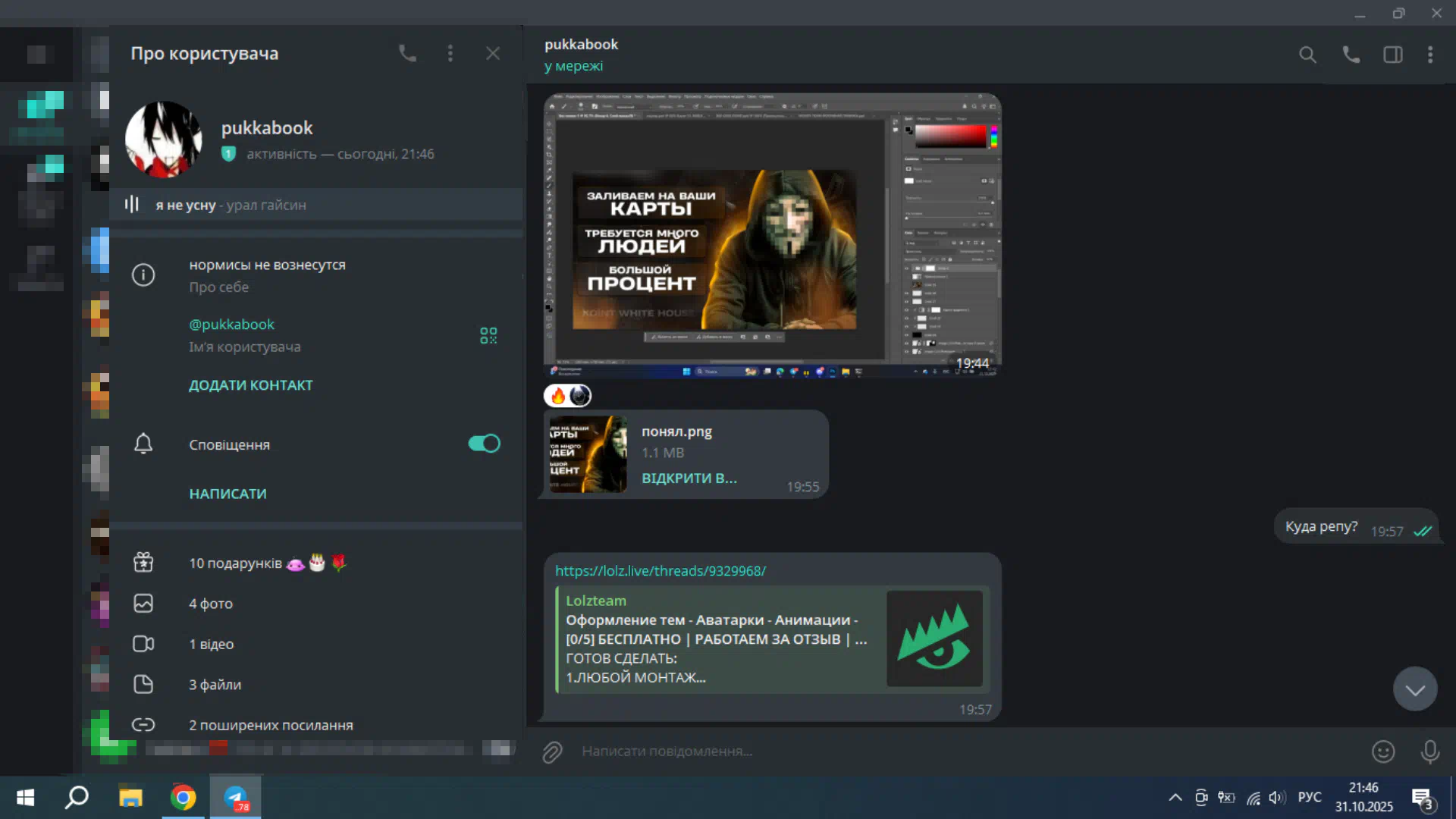
Task: Open the chat three-dot menu
Action: [x=1430, y=55]
